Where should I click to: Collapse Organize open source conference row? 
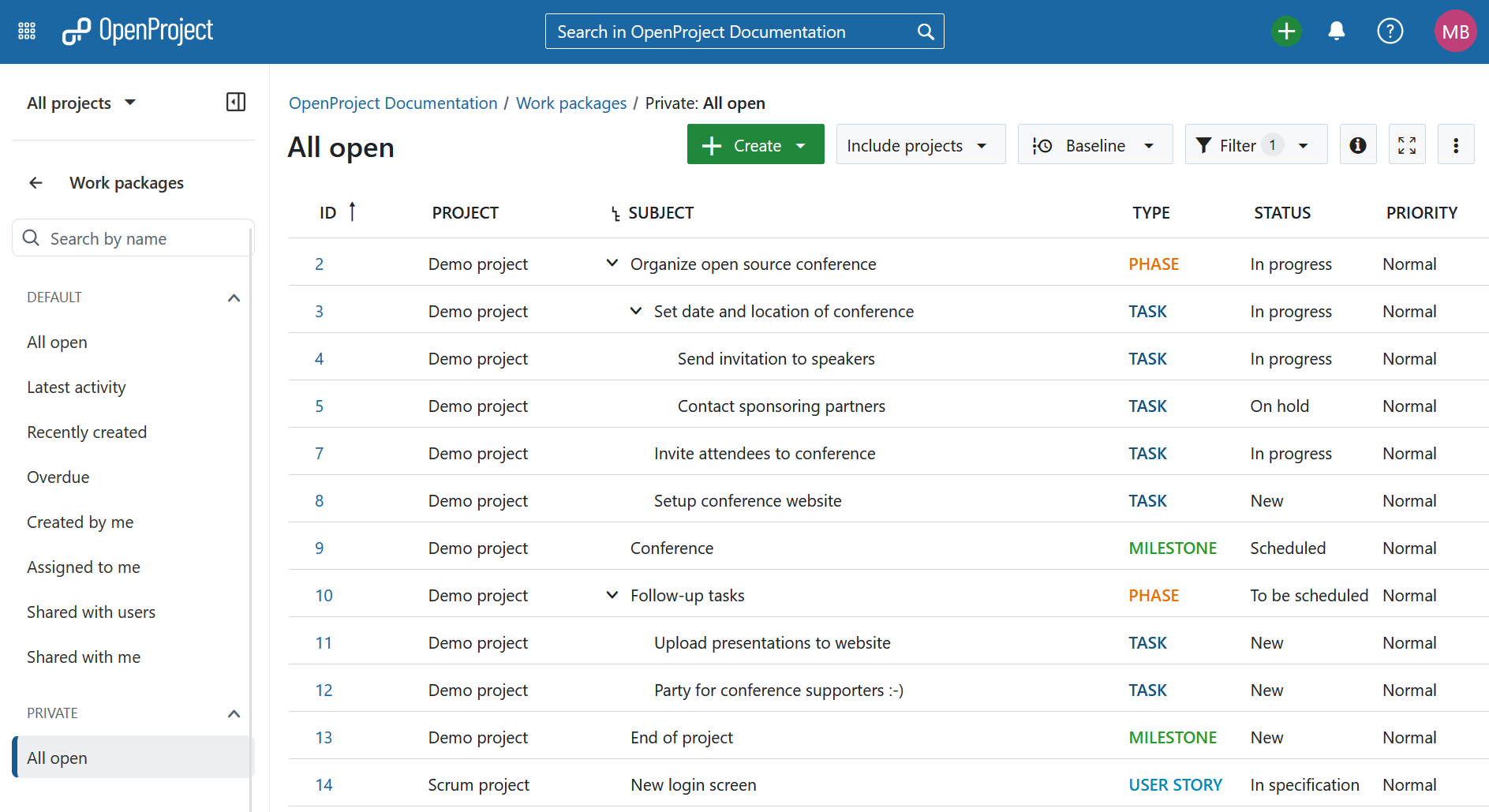click(612, 263)
